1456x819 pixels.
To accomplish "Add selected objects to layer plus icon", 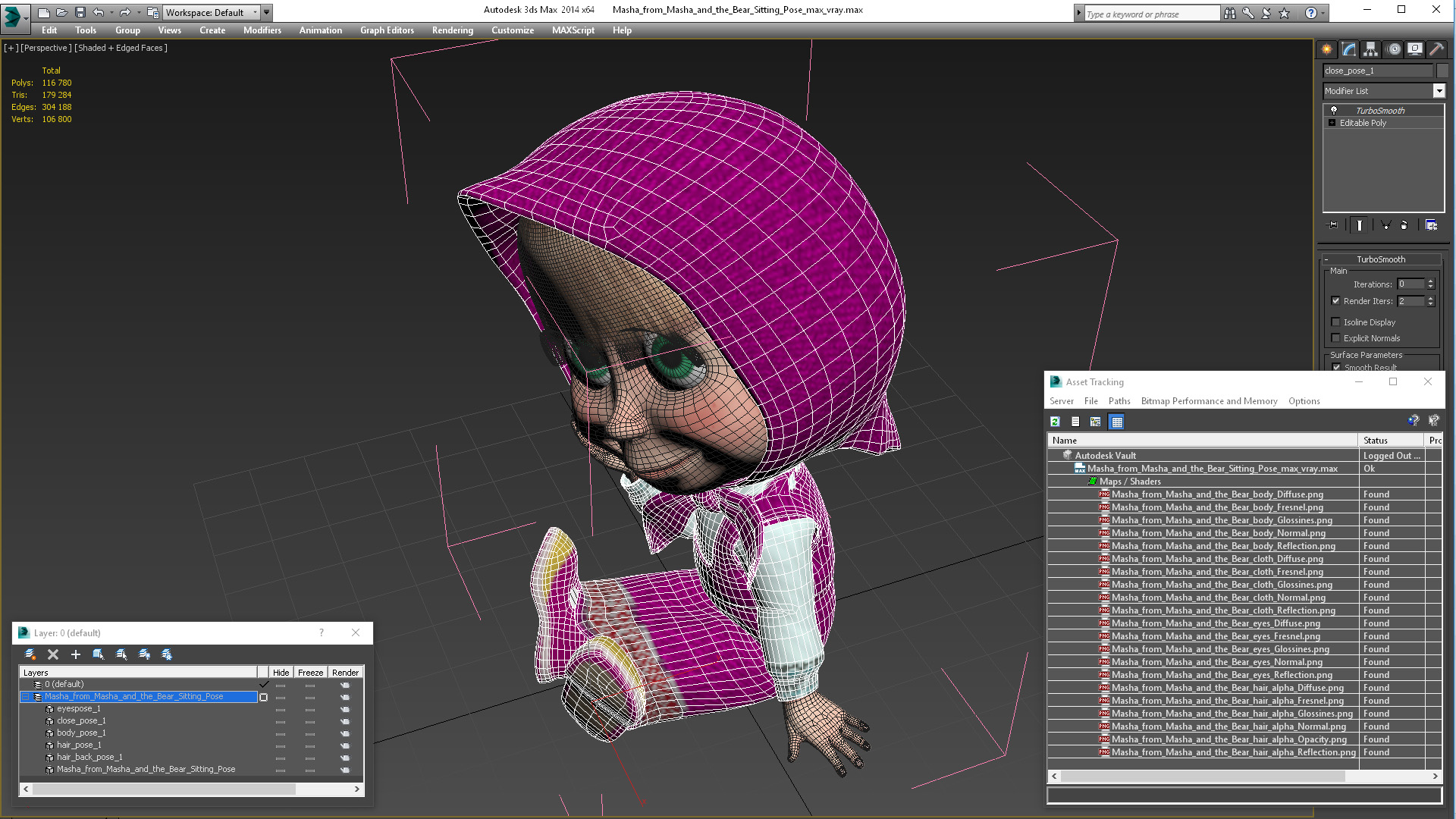I will click(x=76, y=654).
